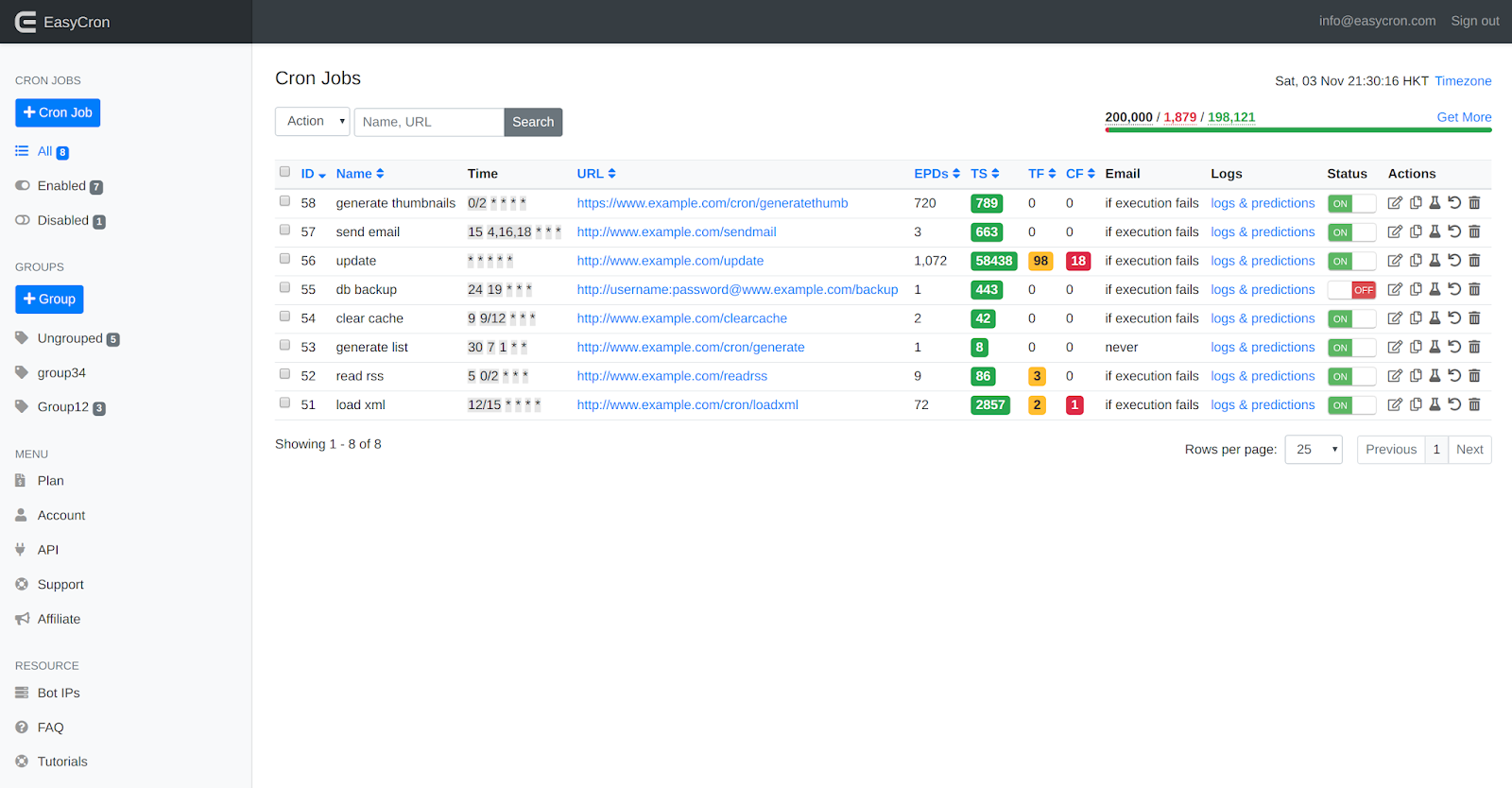Sort the table by TS column
Screen dimensions: 1512x788
pos(985,174)
